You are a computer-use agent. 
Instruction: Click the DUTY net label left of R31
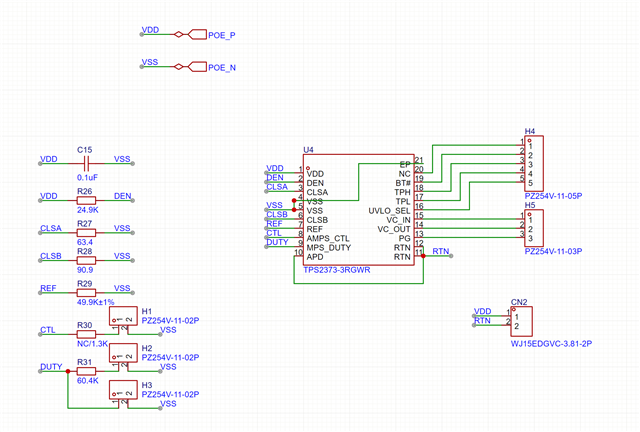(x=51, y=367)
